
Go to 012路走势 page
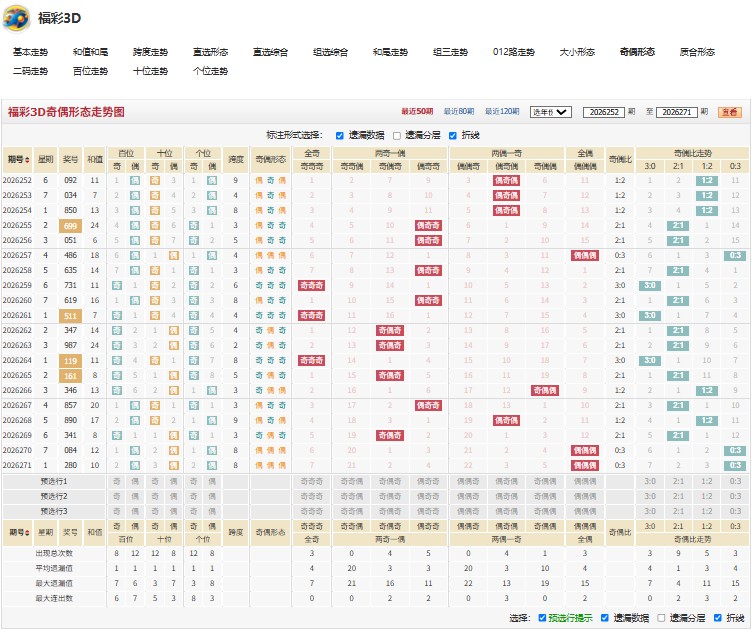[x=514, y=52]
